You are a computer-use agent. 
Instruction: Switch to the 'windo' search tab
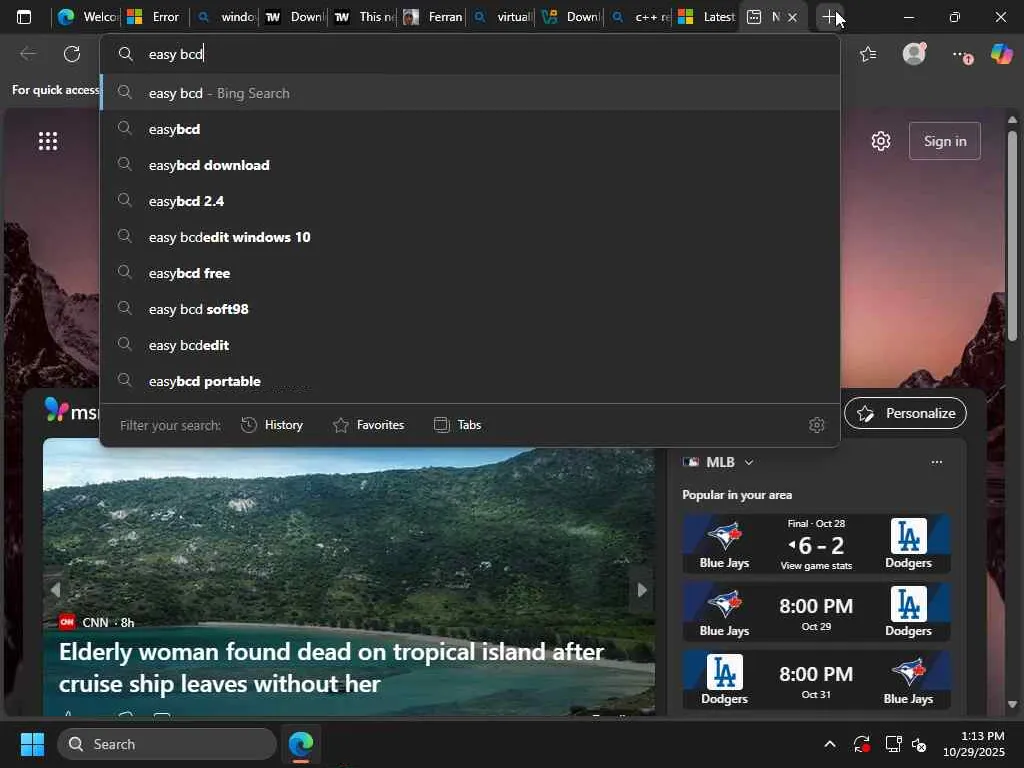point(225,17)
